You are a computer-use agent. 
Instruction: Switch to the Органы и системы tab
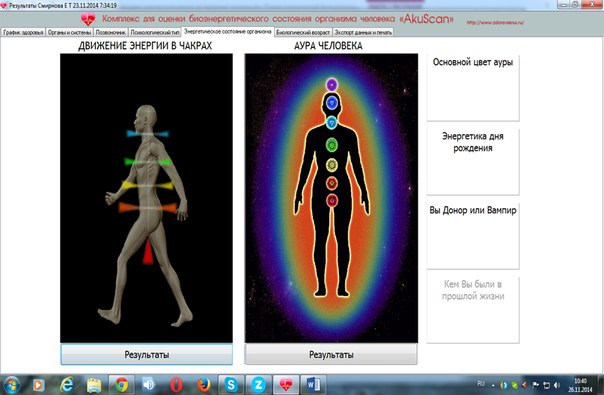coord(69,32)
